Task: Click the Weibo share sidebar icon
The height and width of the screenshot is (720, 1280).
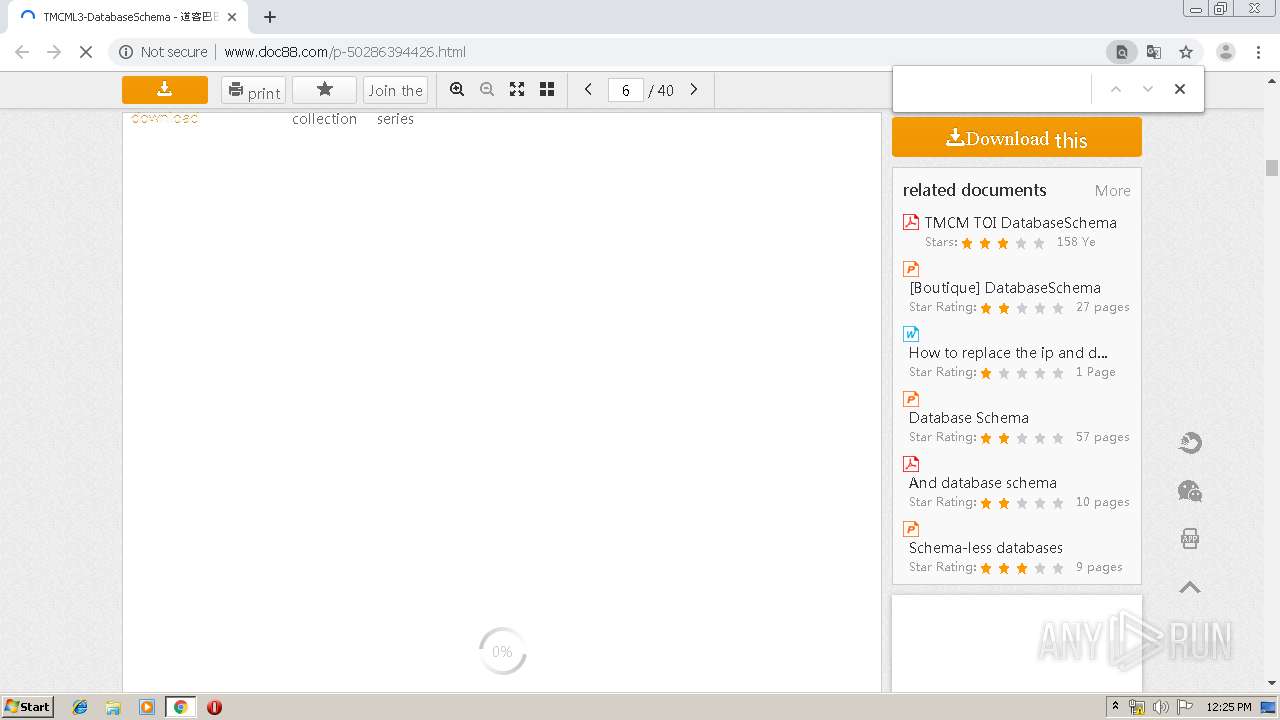Action: pos(1190,443)
